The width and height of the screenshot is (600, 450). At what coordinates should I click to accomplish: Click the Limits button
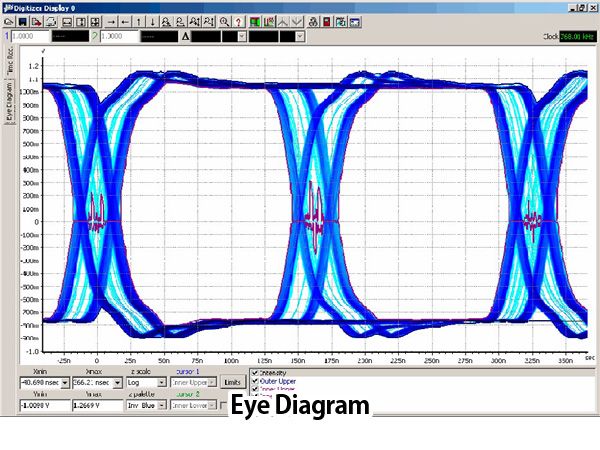(x=232, y=382)
